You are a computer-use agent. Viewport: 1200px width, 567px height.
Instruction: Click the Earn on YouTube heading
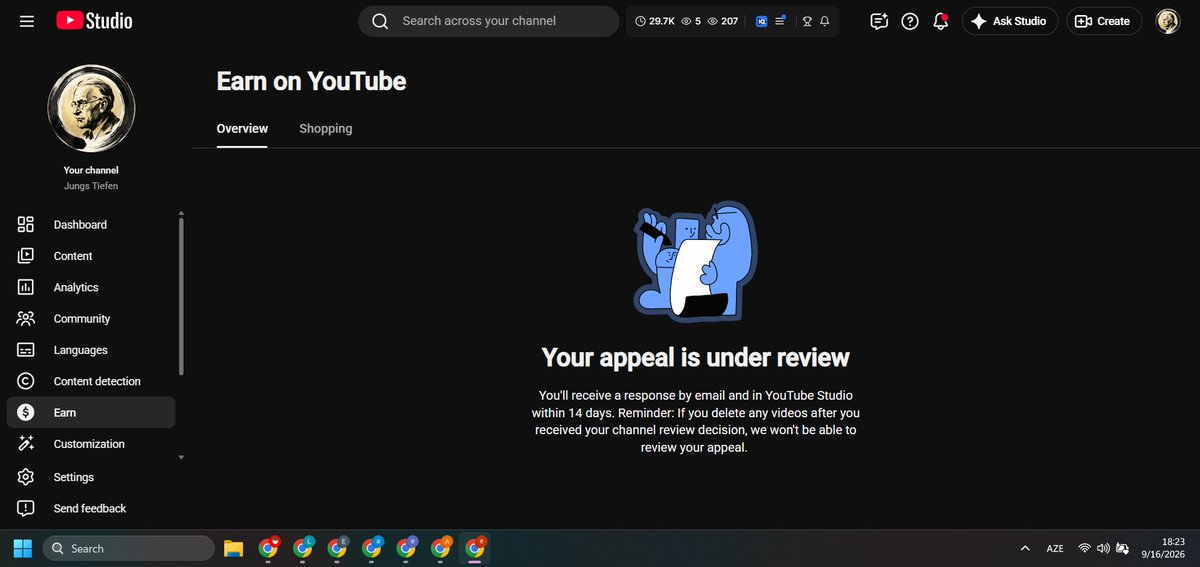[311, 81]
